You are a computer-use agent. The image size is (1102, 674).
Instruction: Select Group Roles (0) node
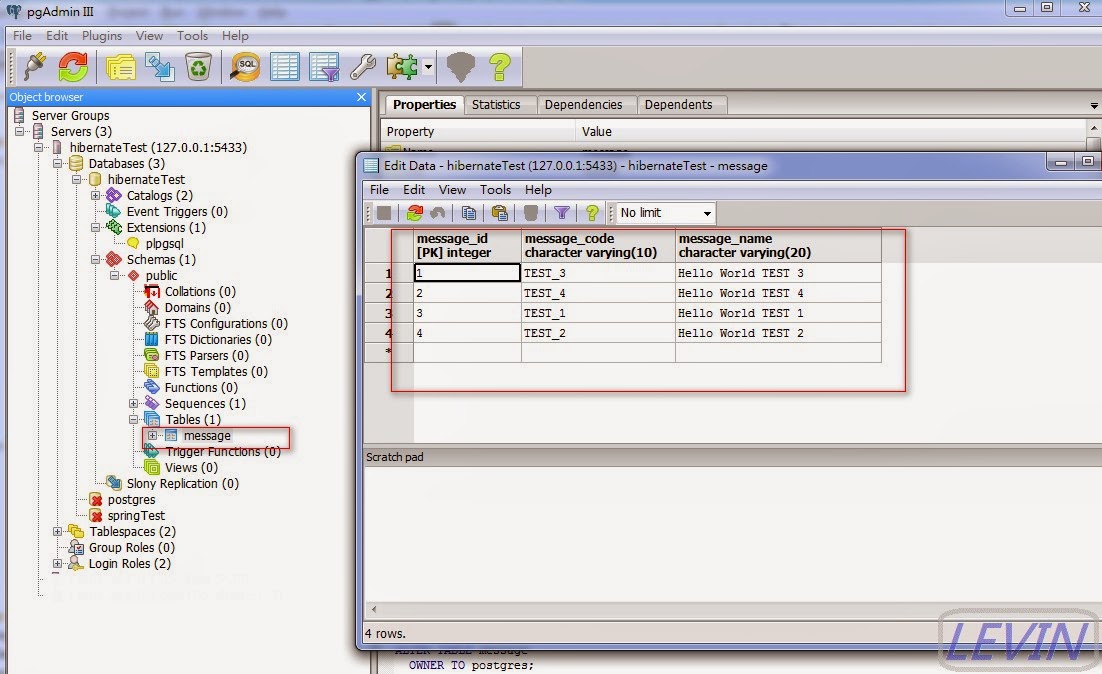pyautogui.click(x=132, y=547)
